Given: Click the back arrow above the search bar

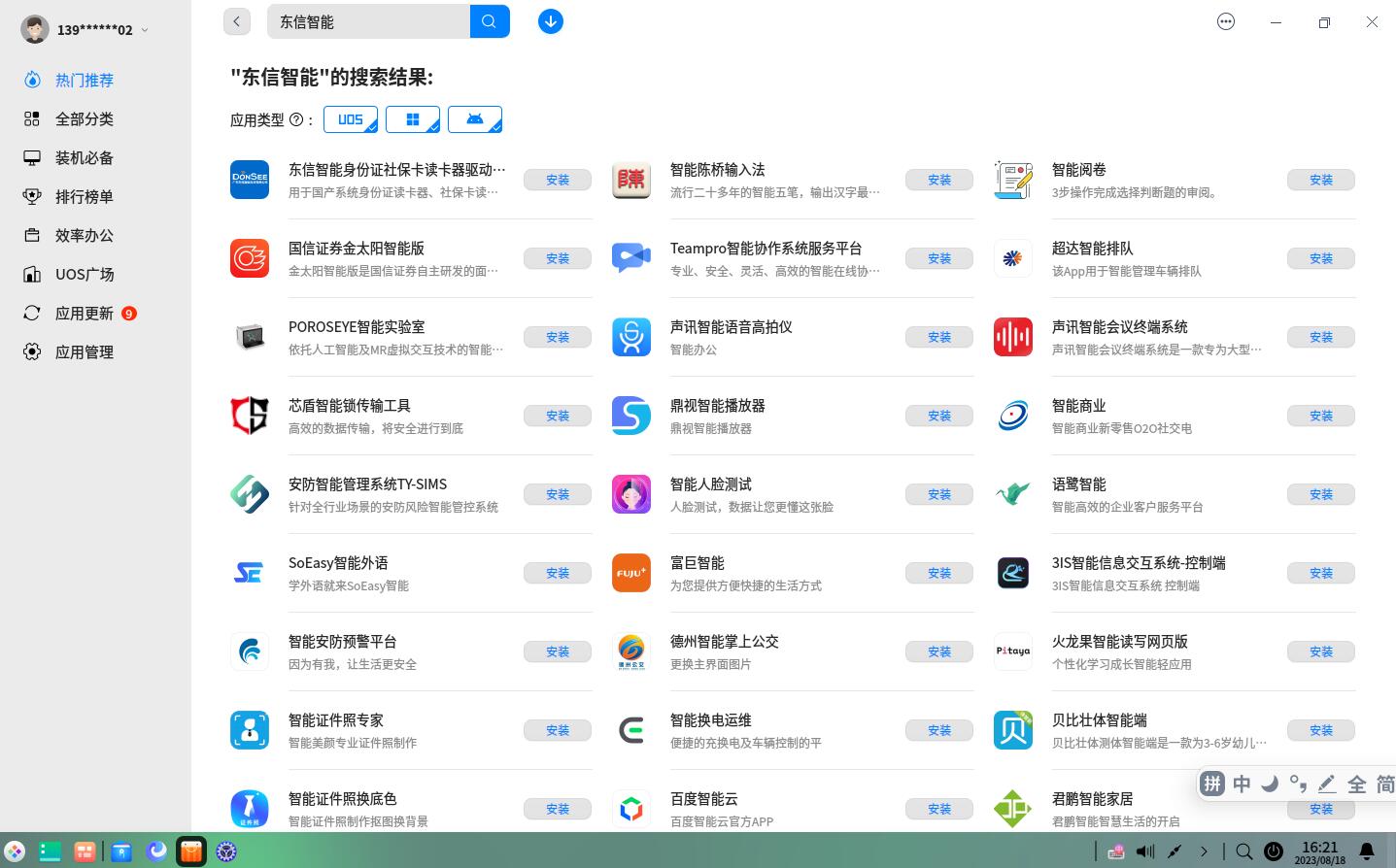Looking at the screenshot, I should pos(237,20).
